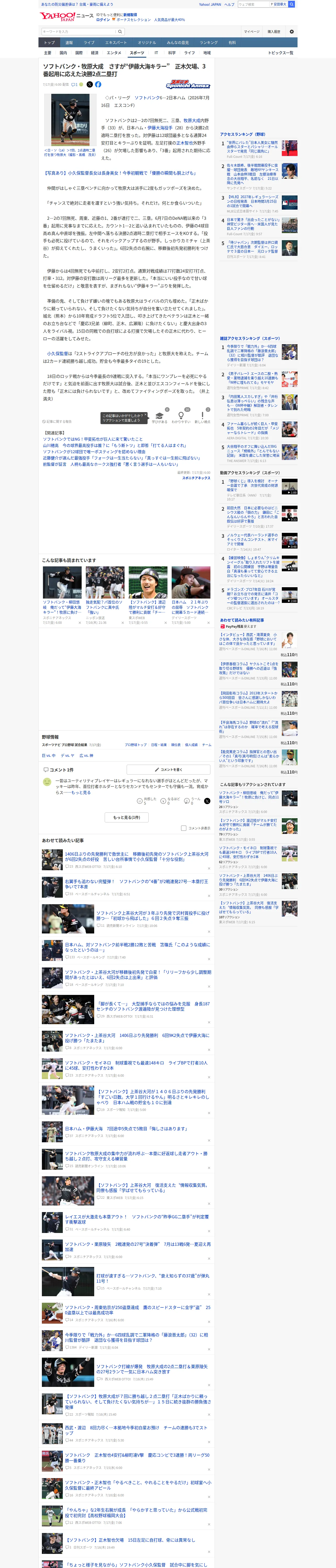The image size is (336, 1568).
Task: Open the ヘルプ link in header
Action: tap(229, 4)
